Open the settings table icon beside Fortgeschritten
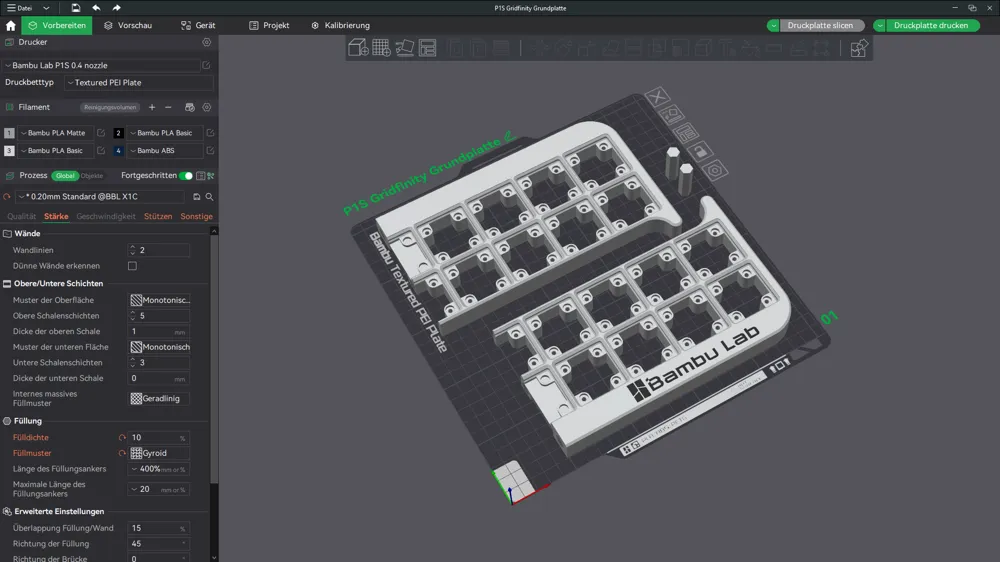Viewport: 1000px width, 562px height. (201, 175)
